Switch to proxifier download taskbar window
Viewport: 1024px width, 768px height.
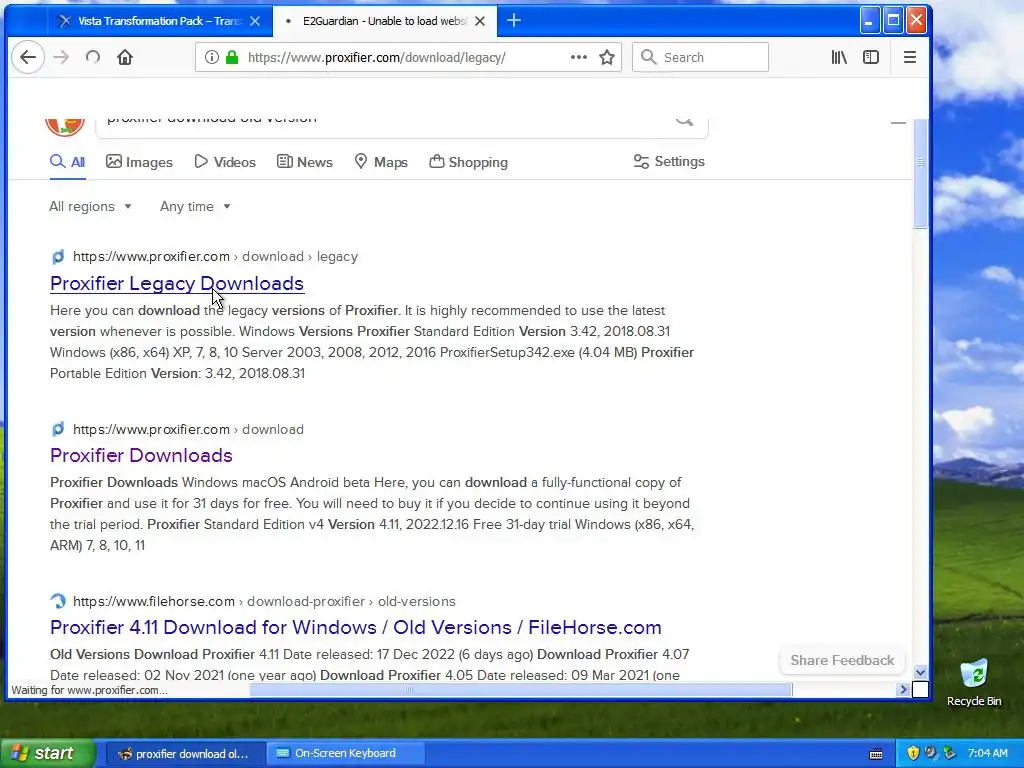coord(185,754)
